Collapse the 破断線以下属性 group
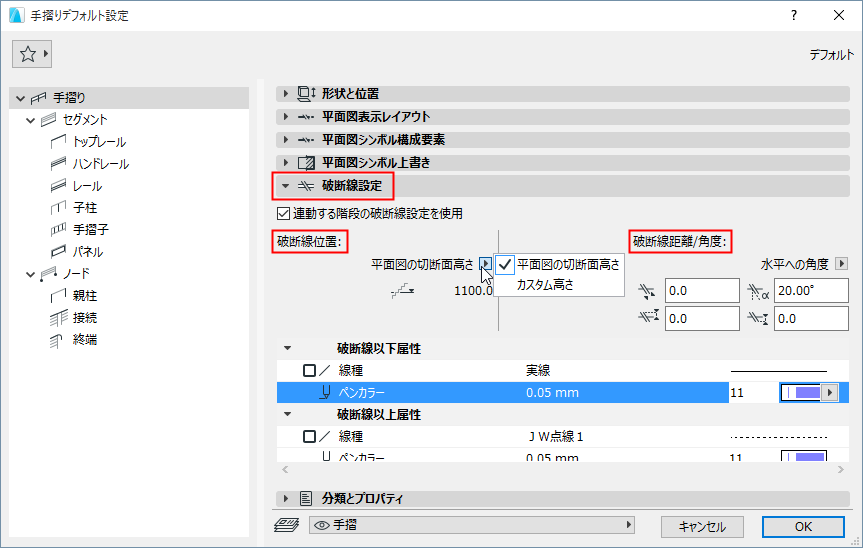This screenshot has height=548, width=863. coord(287,348)
